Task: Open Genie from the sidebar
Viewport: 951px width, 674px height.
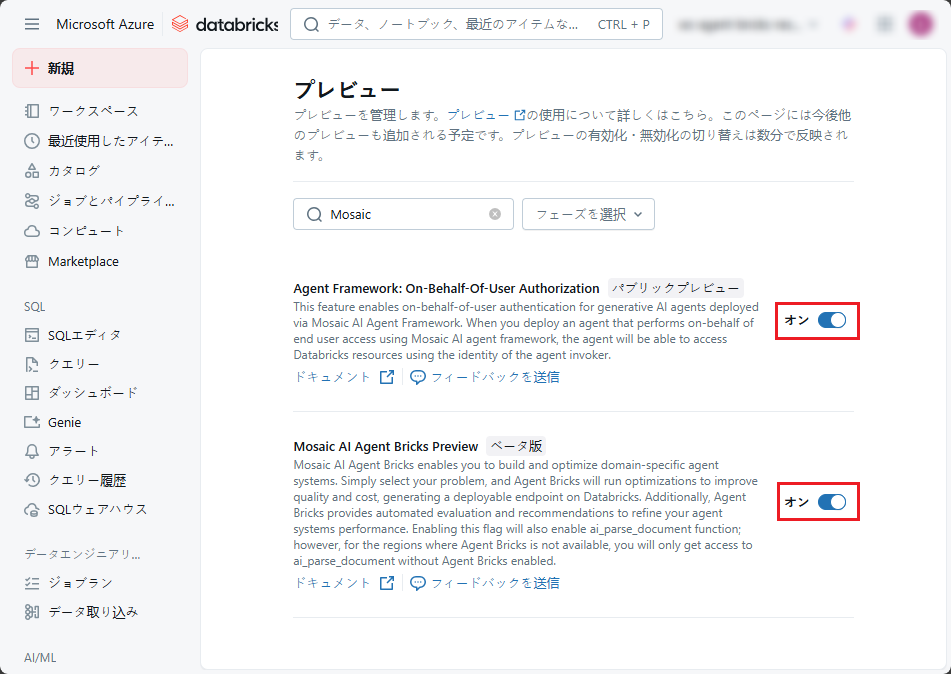Action: coord(64,422)
